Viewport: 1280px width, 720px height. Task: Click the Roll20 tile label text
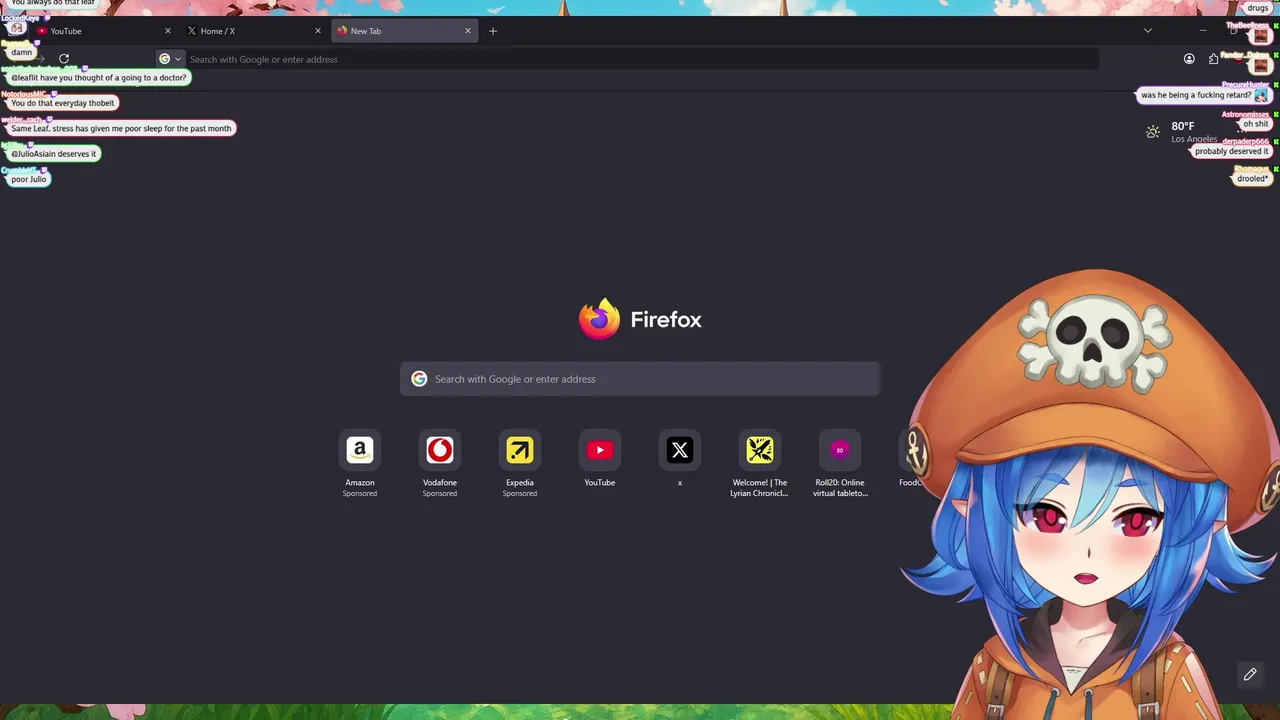[x=839, y=488]
